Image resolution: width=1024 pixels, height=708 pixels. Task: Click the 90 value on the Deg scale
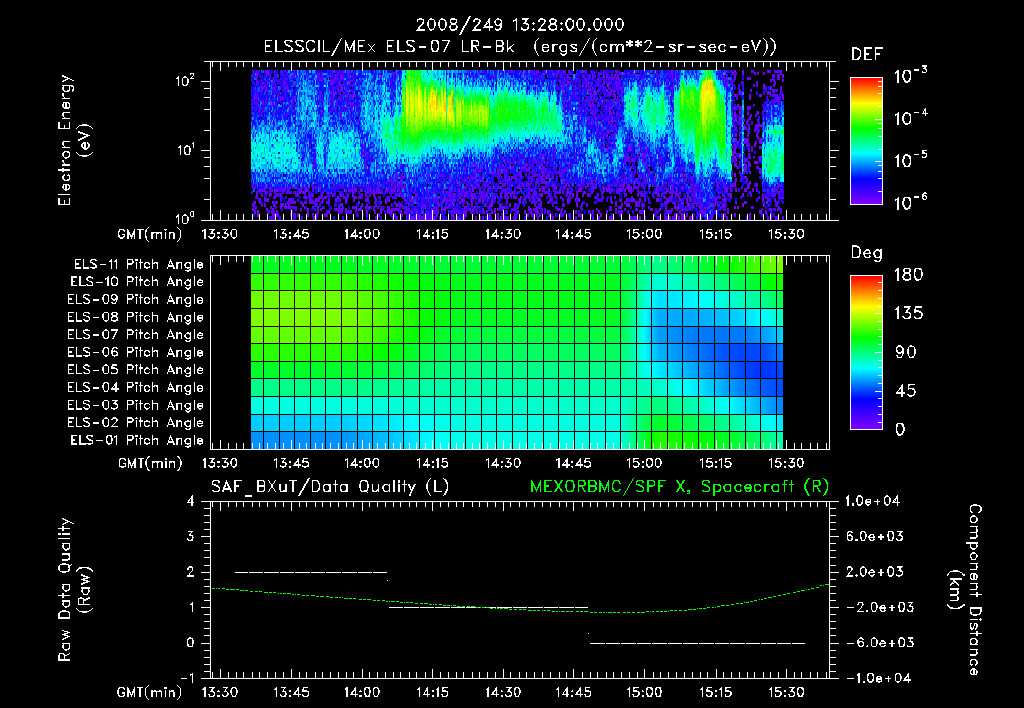click(906, 352)
